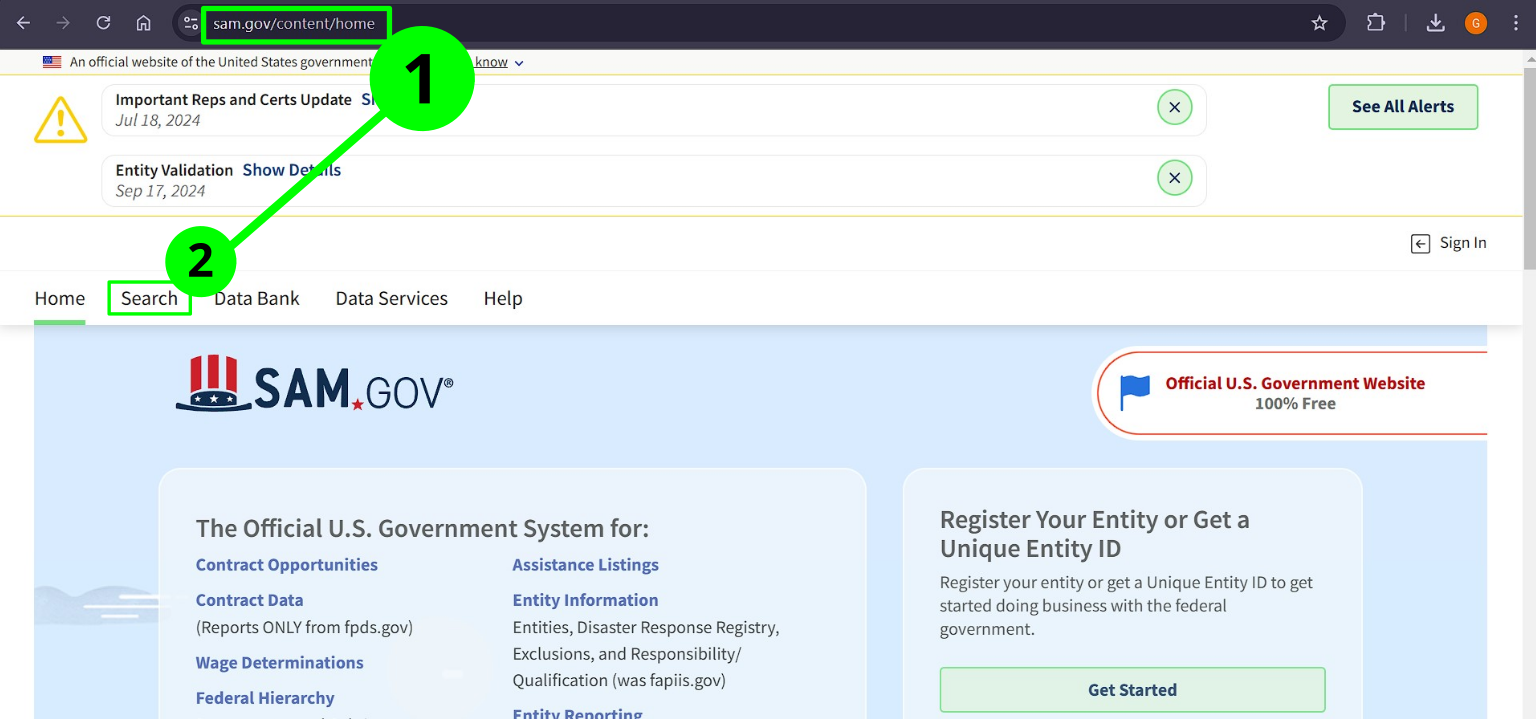1536x719 pixels.
Task: Dismiss the Important Reps and Certs alert
Action: (1174, 107)
